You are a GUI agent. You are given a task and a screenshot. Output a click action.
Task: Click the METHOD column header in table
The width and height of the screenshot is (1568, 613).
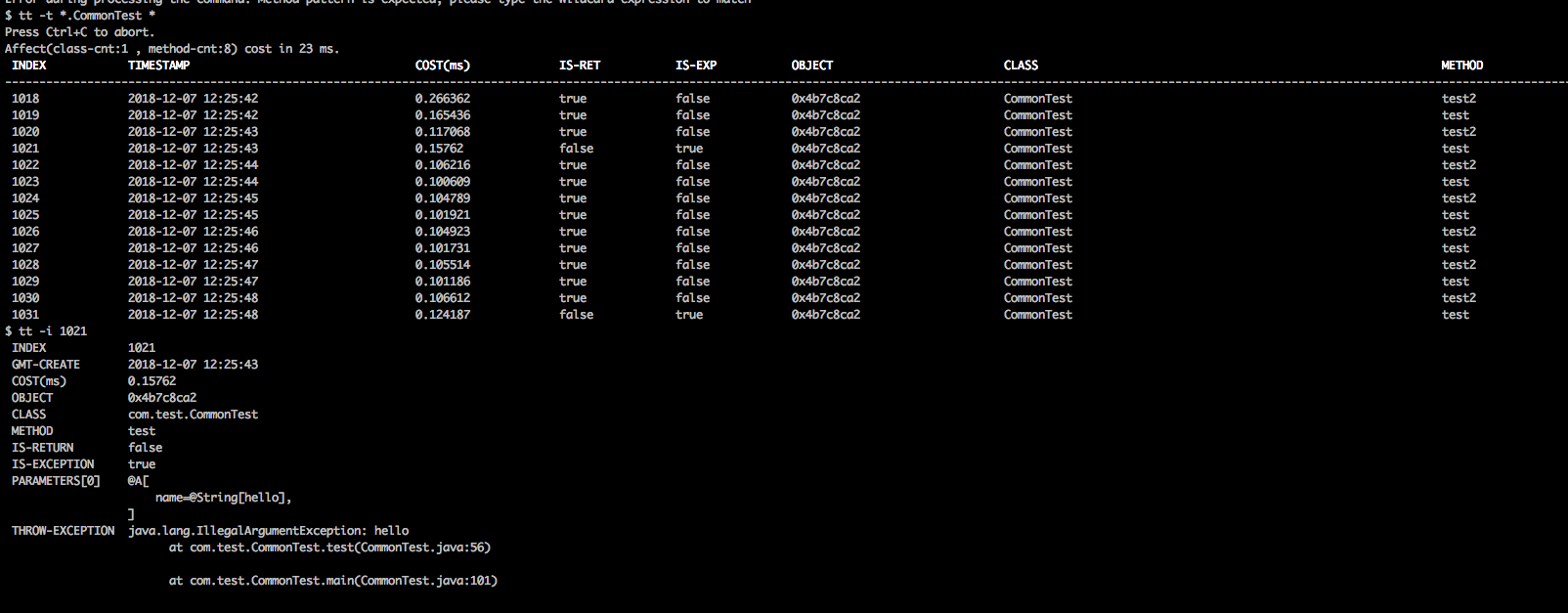(1461, 66)
